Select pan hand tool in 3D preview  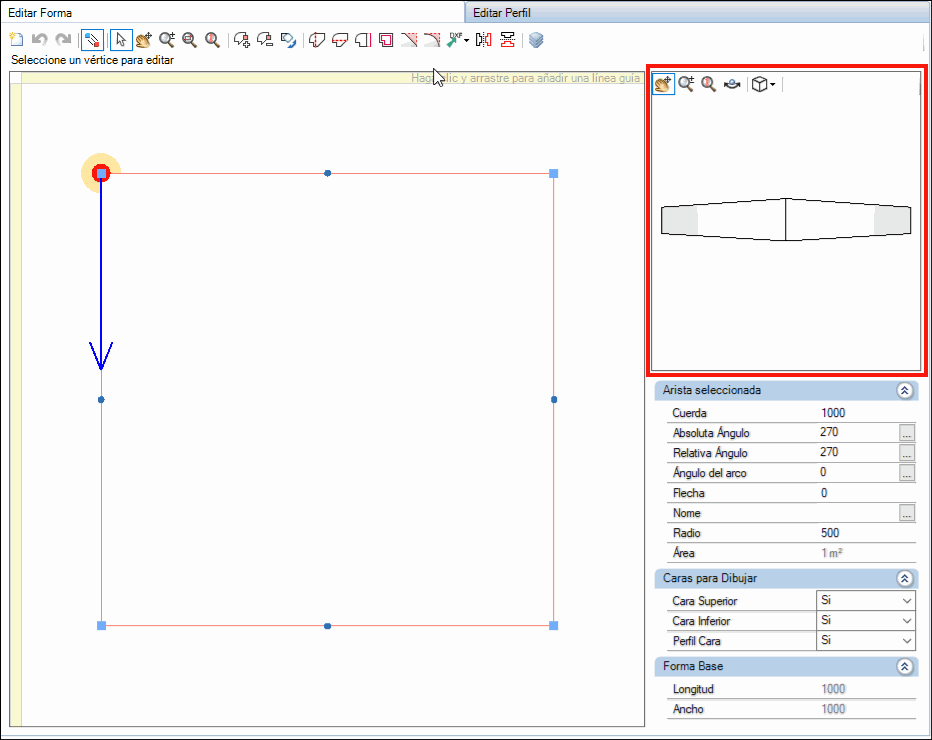pos(663,84)
